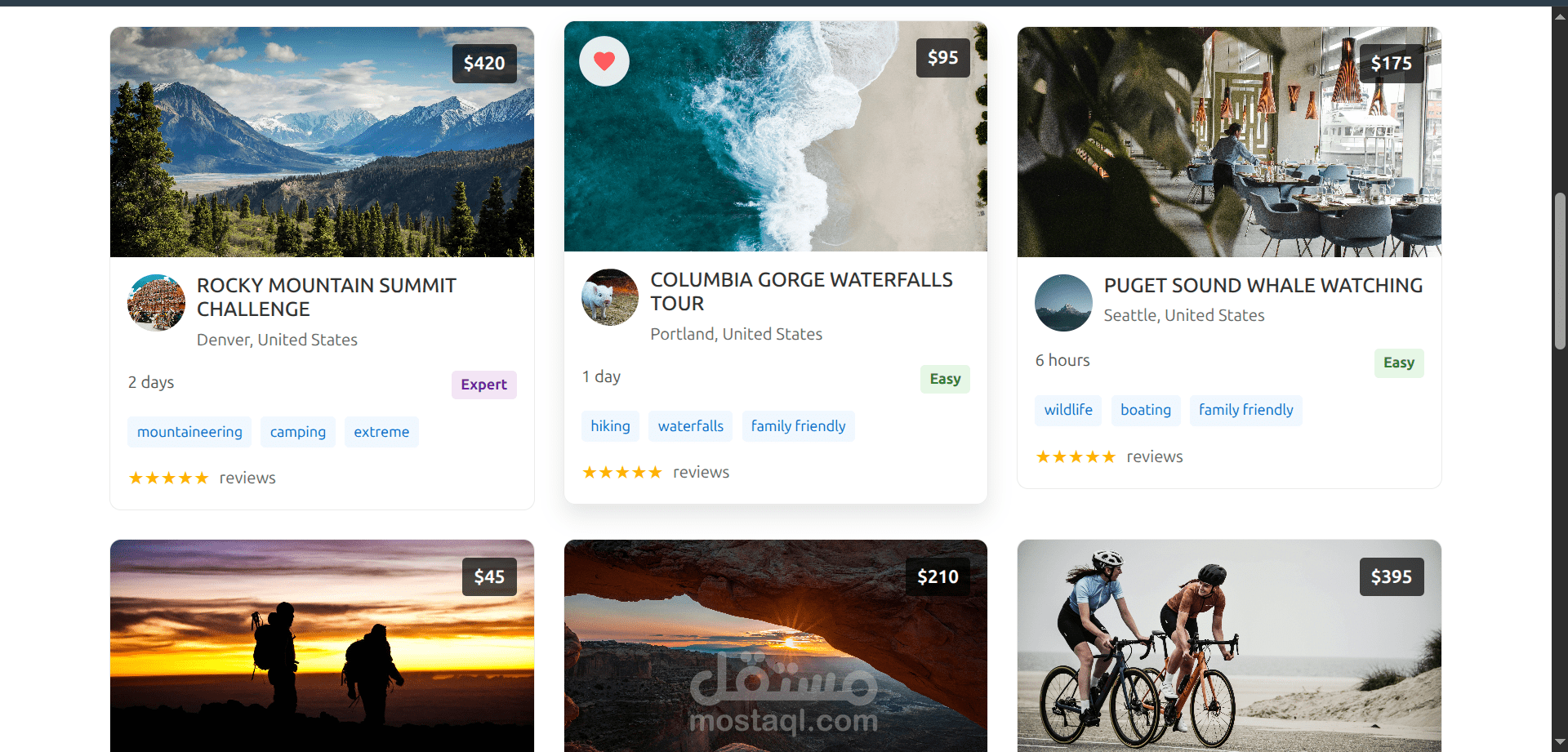Click Denver, United States location
The image size is (1568, 752).
[277, 340]
